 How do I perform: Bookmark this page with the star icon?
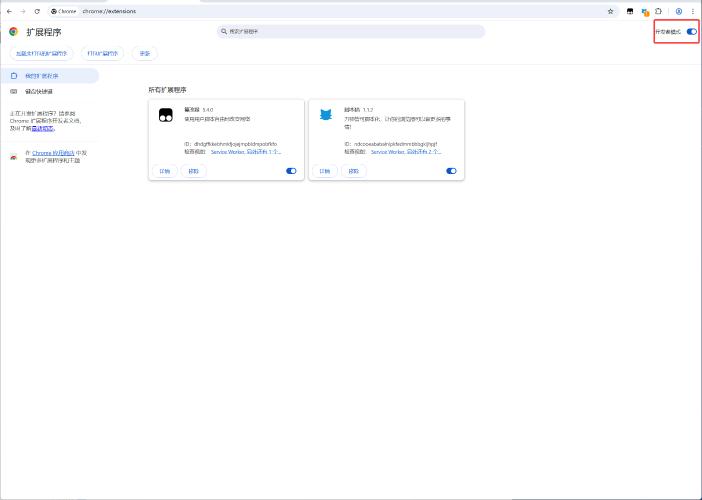click(x=610, y=11)
